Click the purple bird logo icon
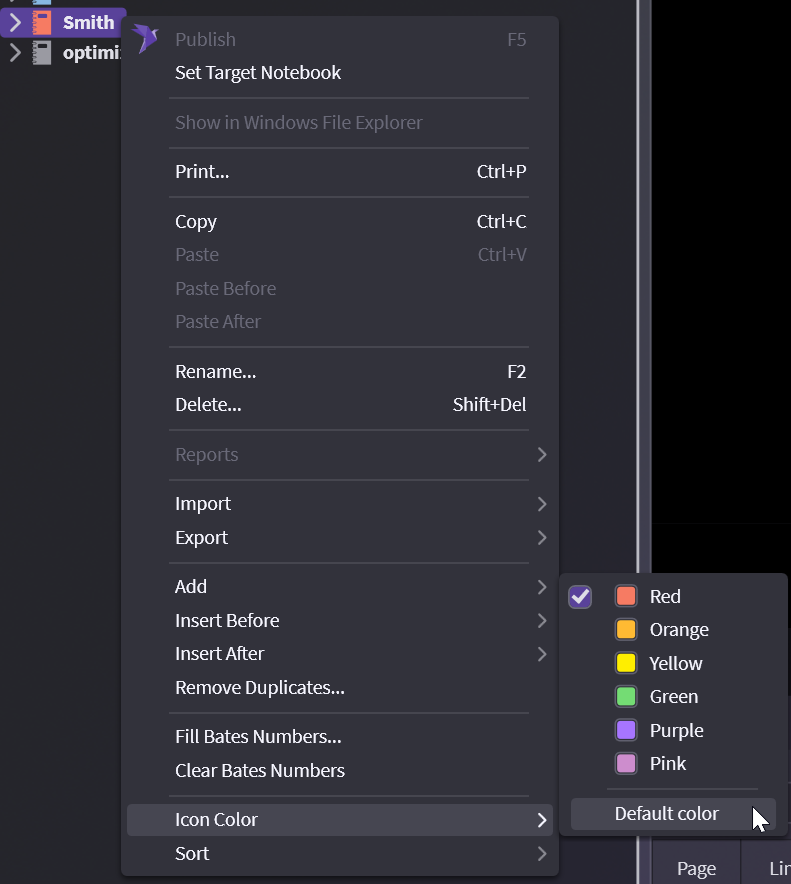The height and width of the screenshot is (884, 791). pyautogui.click(x=146, y=39)
